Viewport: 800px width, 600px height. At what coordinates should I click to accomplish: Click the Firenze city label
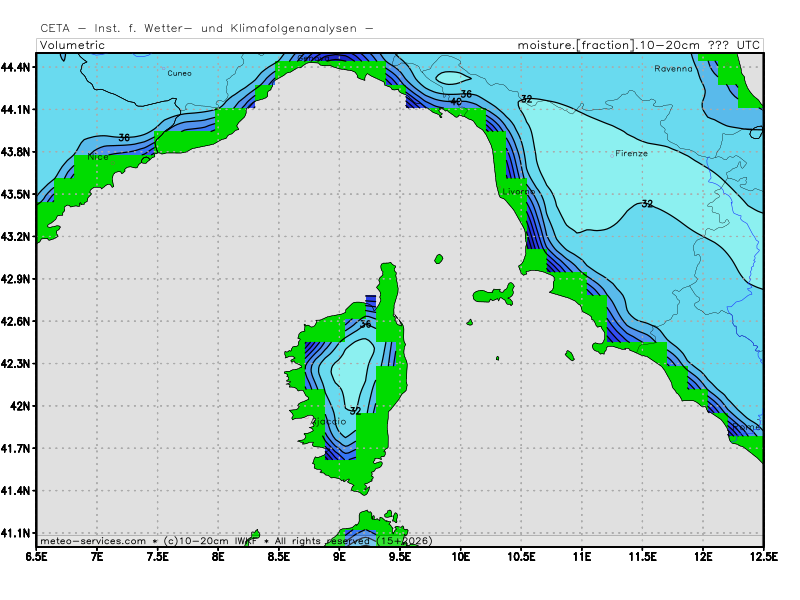point(631,153)
